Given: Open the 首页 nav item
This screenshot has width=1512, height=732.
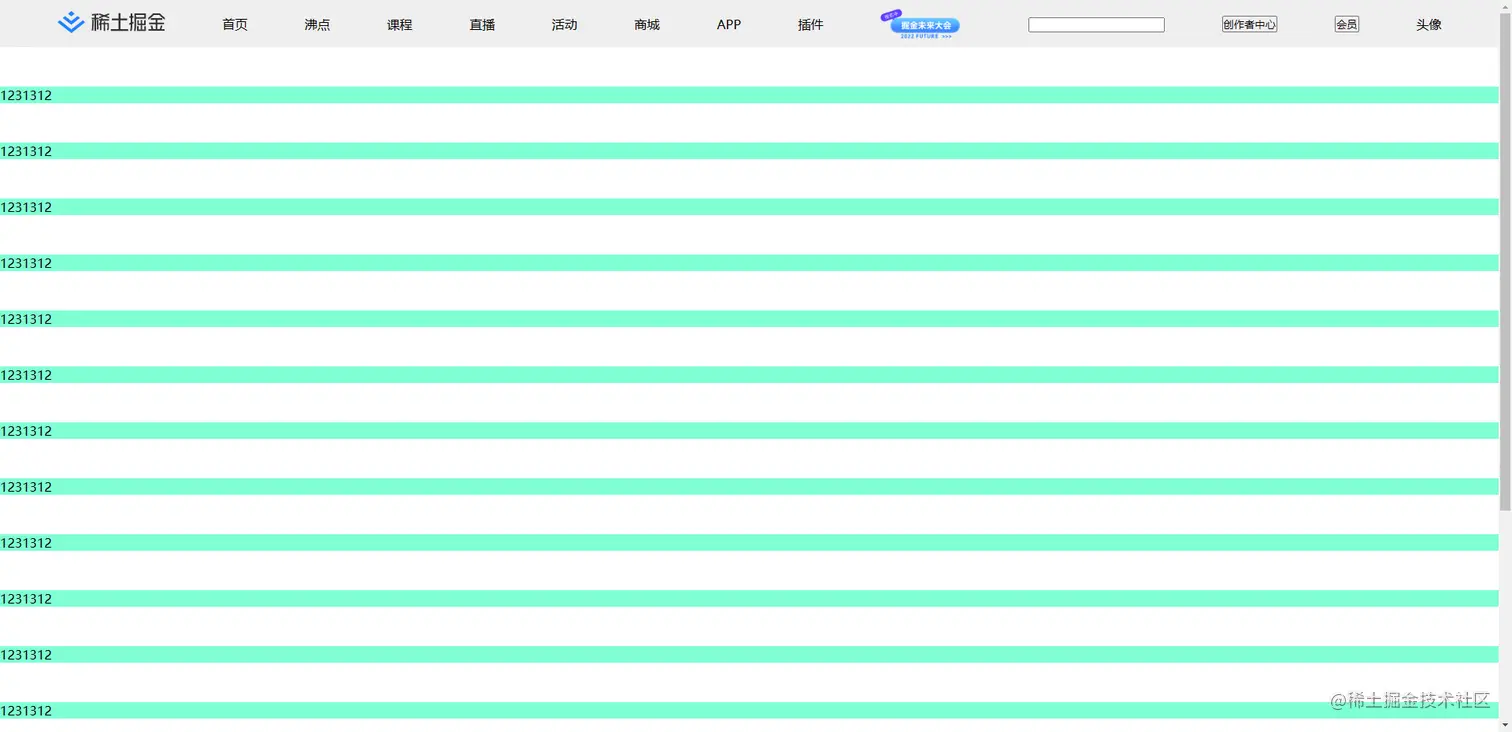Looking at the screenshot, I should [x=235, y=25].
